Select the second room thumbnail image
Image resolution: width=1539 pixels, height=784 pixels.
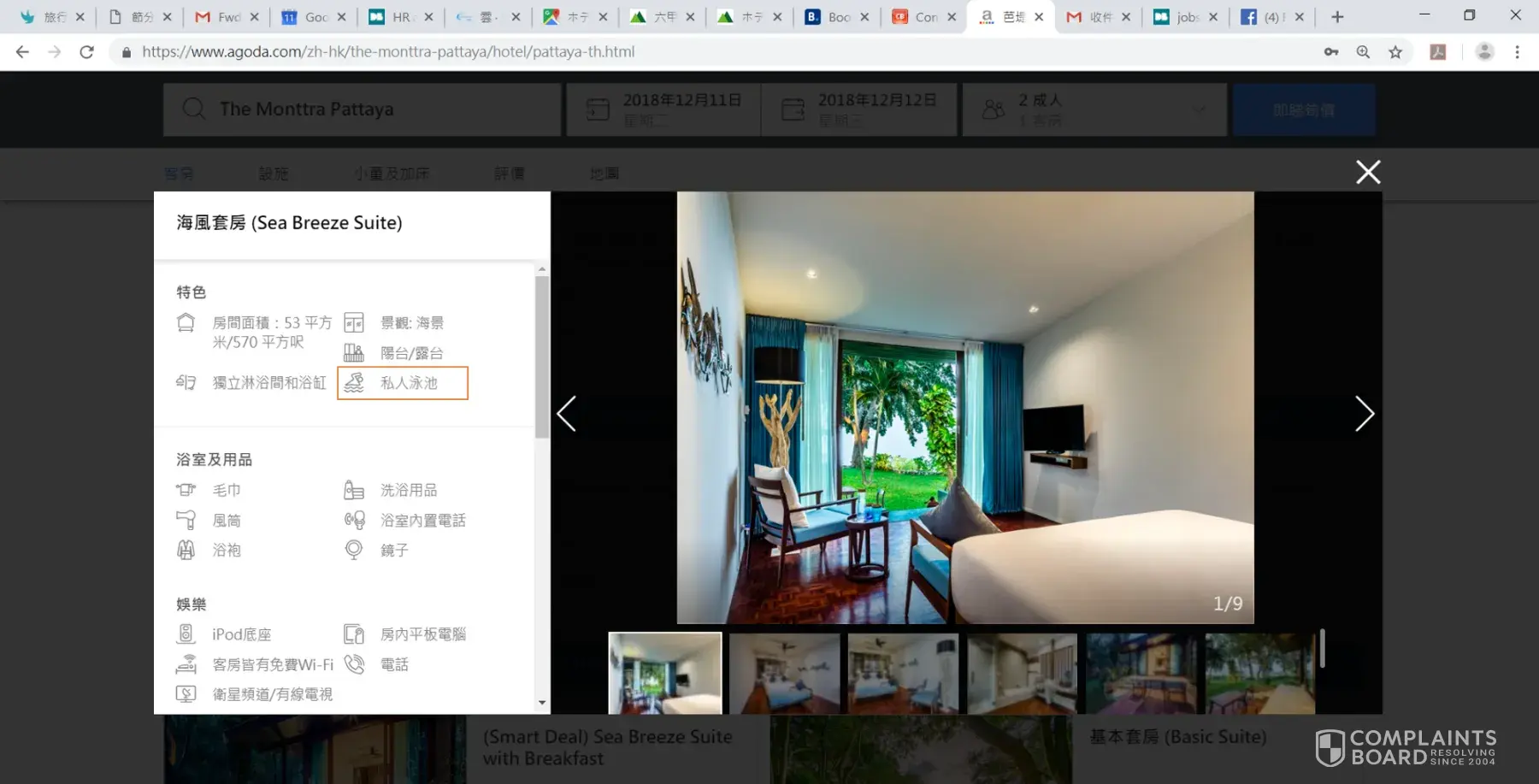(784, 673)
